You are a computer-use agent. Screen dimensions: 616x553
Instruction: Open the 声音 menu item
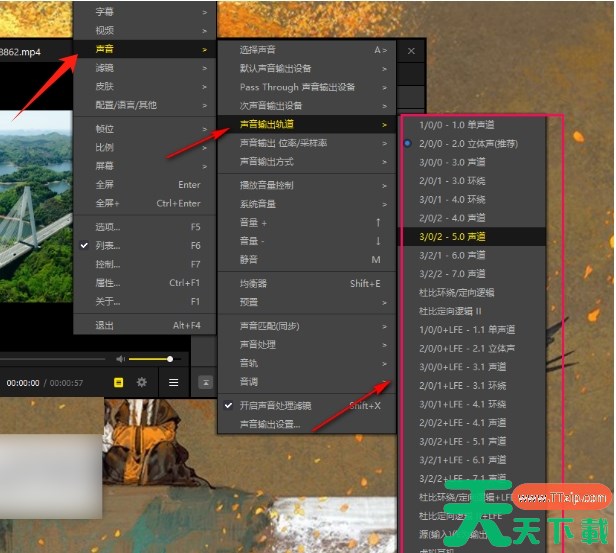[145, 49]
